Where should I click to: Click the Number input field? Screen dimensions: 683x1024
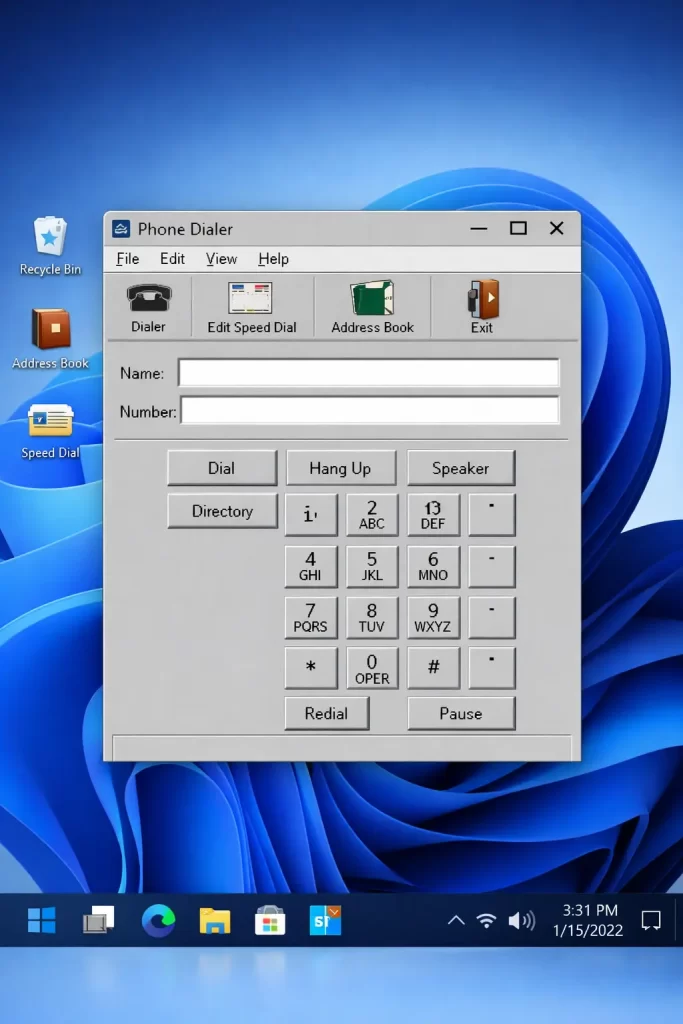pyautogui.click(x=370, y=410)
